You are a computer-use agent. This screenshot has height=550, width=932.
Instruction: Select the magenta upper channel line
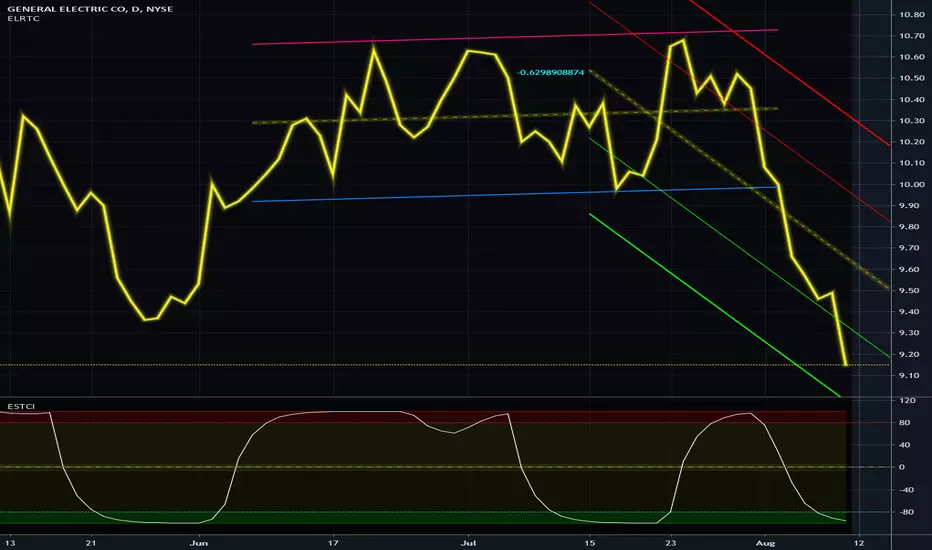pyautogui.click(x=515, y=37)
